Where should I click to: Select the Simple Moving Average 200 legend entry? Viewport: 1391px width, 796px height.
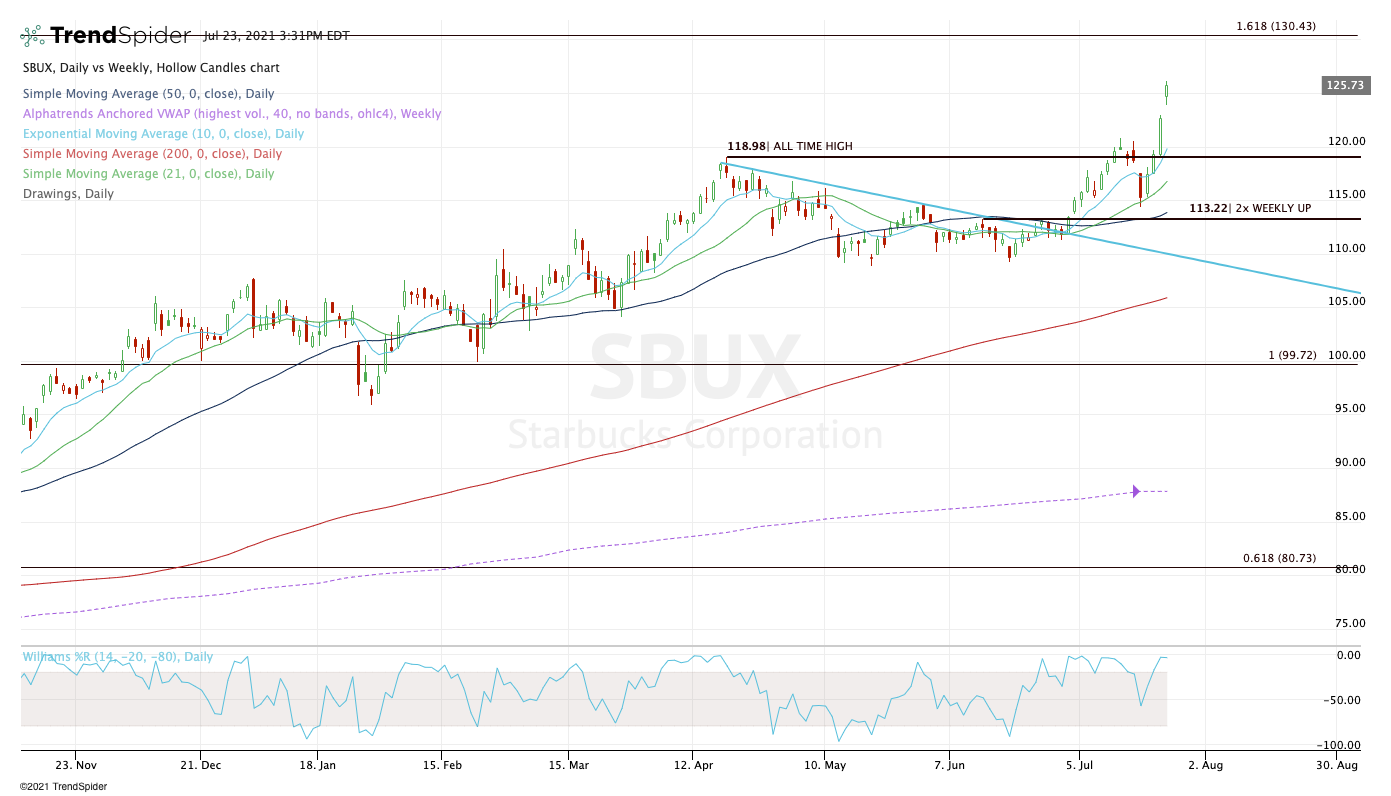click(152, 154)
